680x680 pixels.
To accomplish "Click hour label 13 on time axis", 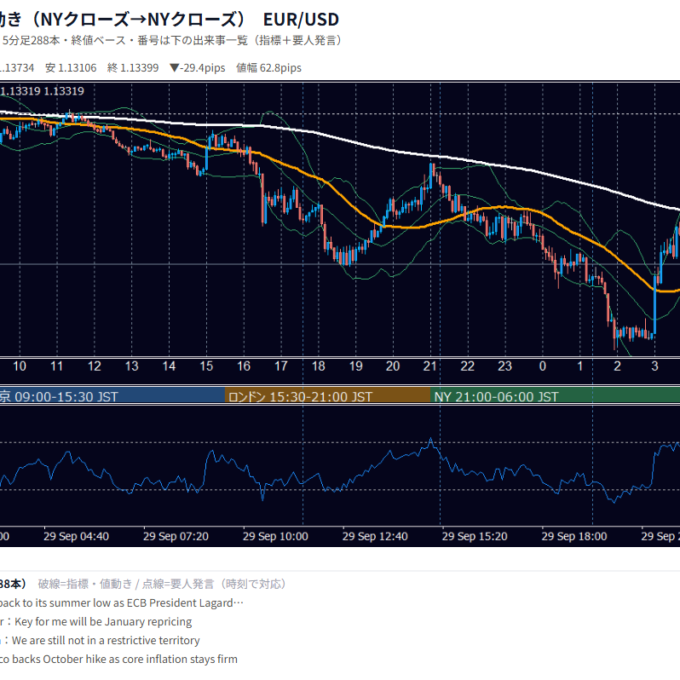I will (x=131, y=366).
